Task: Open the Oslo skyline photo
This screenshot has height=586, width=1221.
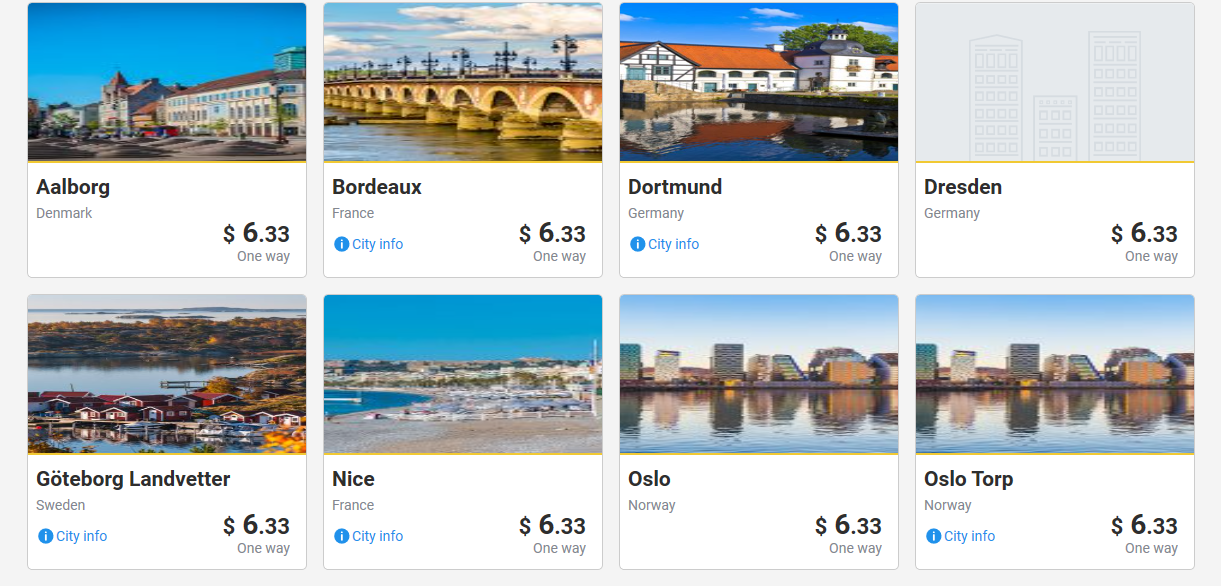Action: 759,374
